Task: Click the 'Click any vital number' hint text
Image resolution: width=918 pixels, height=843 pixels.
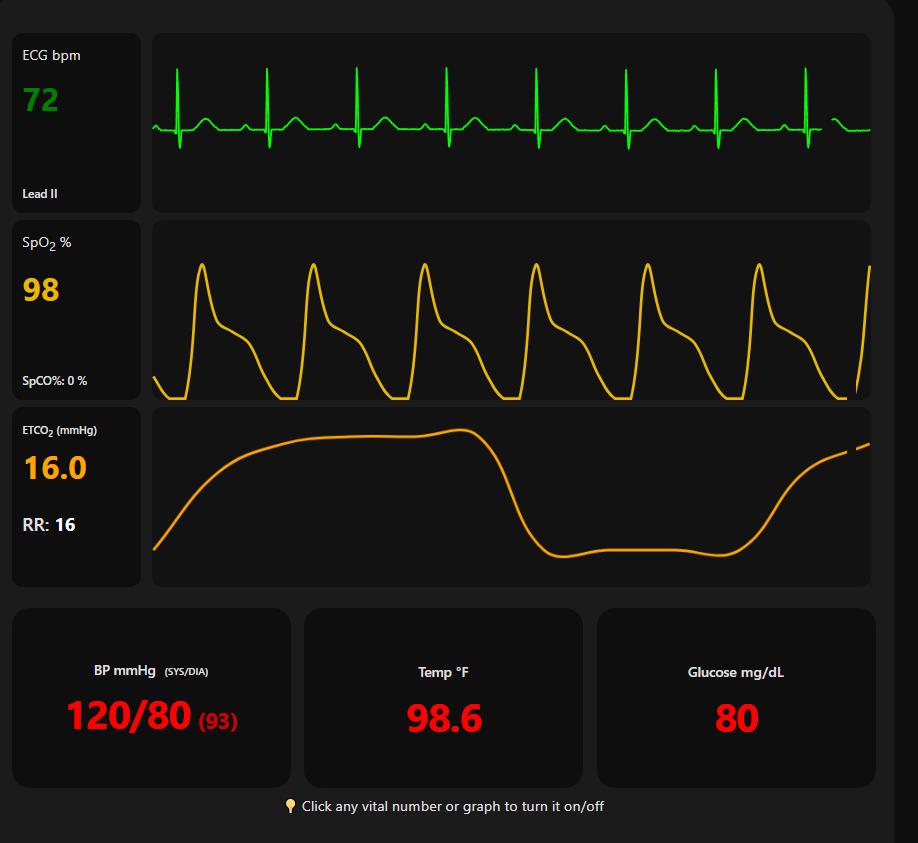Action: tap(453, 806)
